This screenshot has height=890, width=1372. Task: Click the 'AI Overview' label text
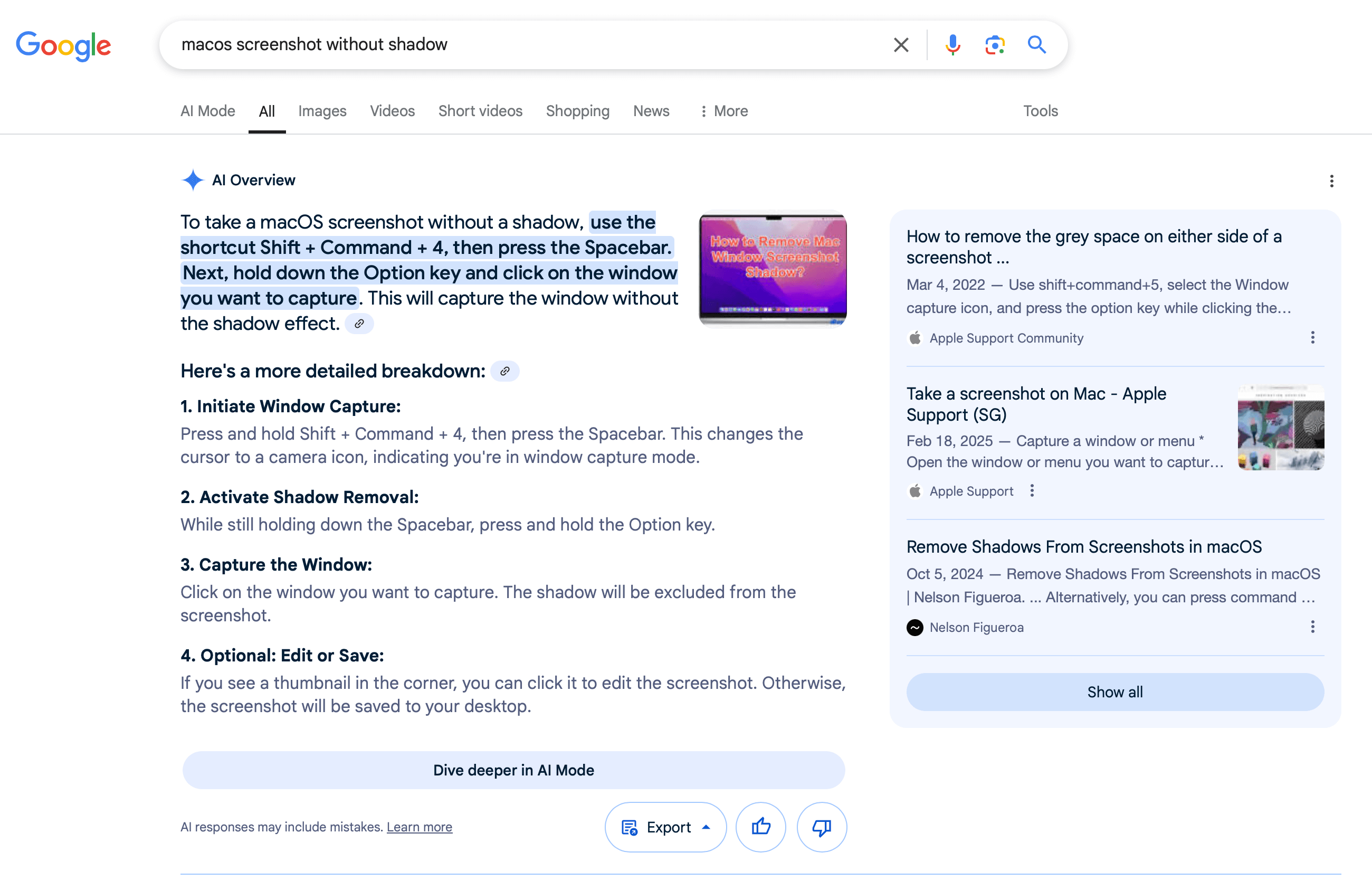pyautogui.click(x=254, y=180)
